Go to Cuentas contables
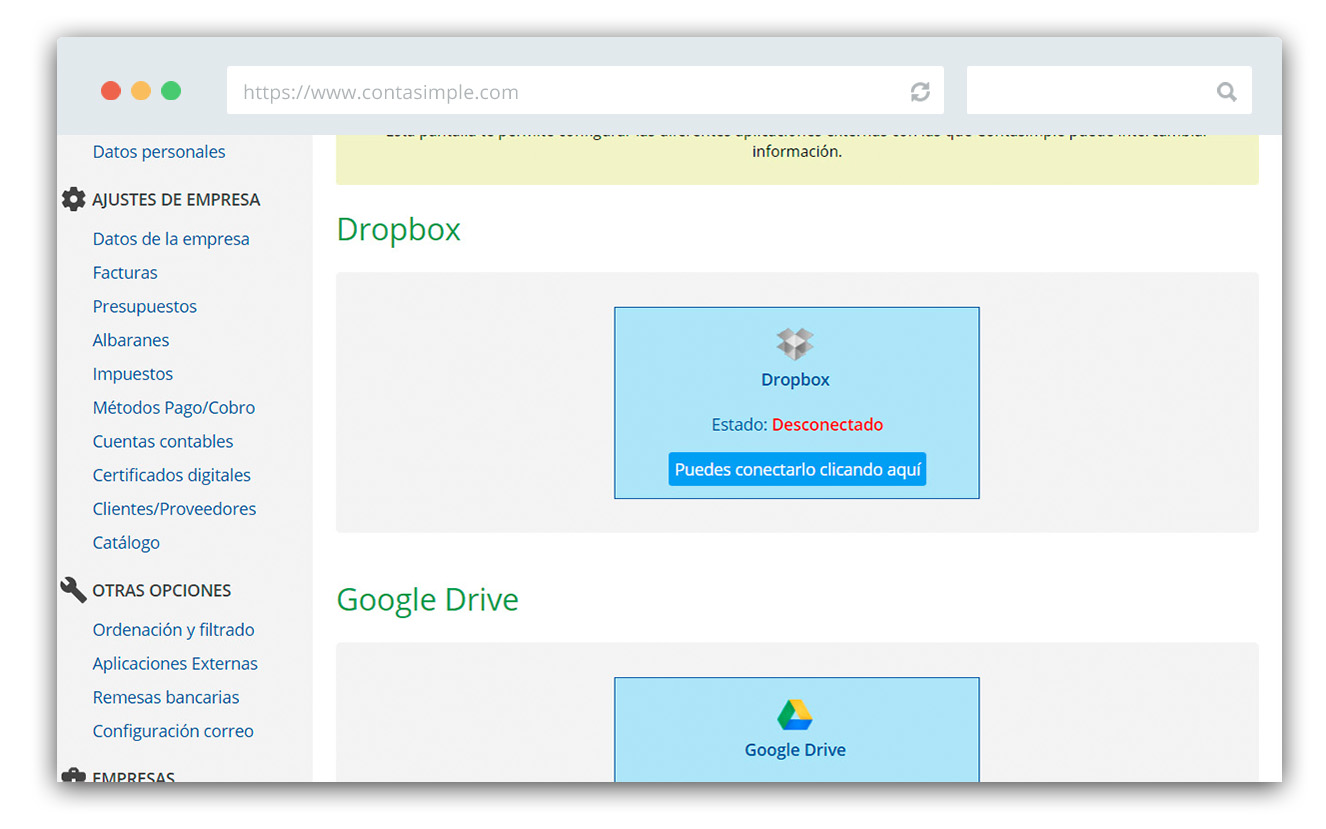Viewport: 1326px width, 829px height. [163, 442]
